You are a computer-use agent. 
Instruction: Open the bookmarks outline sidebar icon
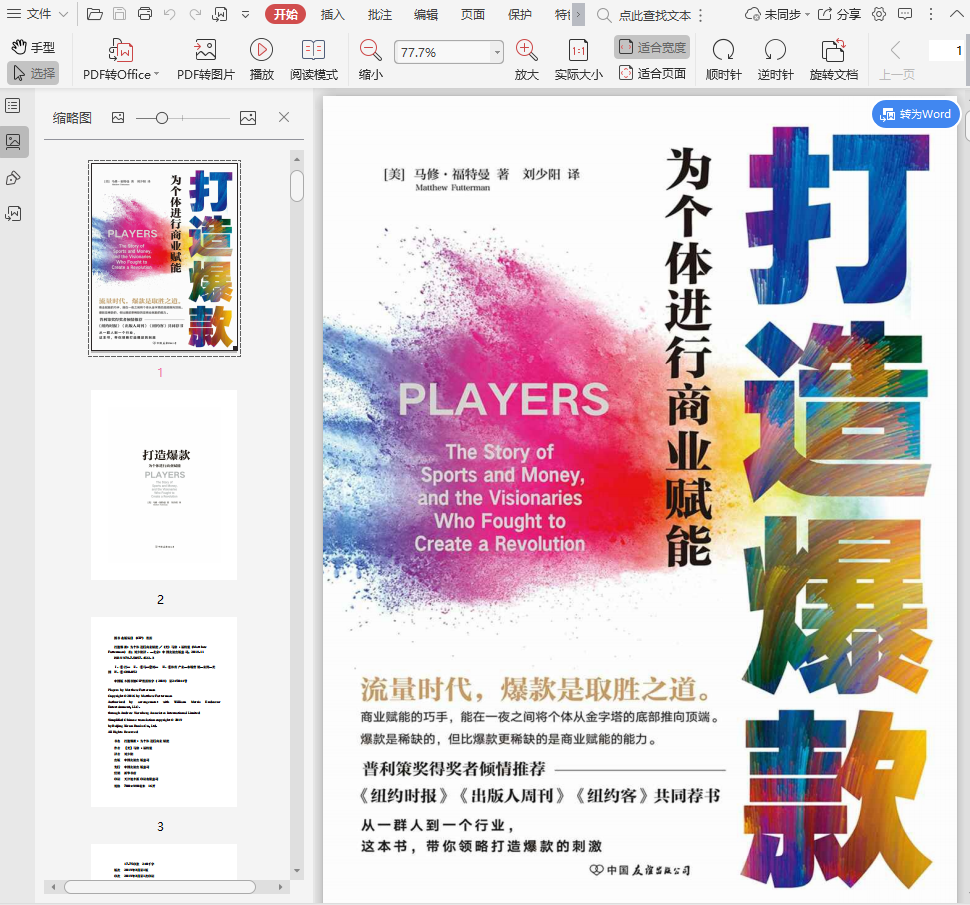pyautogui.click(x=13, y=106)
